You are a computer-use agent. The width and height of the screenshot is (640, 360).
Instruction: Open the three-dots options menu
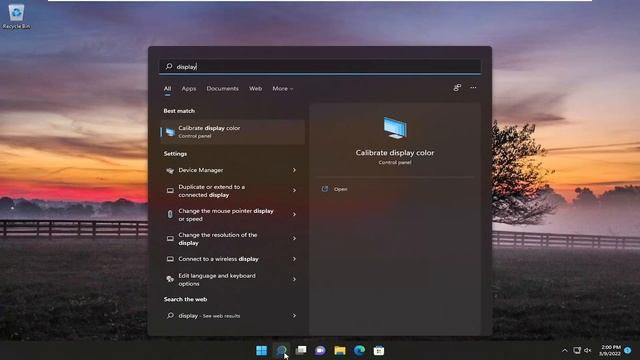pos(473,88)
